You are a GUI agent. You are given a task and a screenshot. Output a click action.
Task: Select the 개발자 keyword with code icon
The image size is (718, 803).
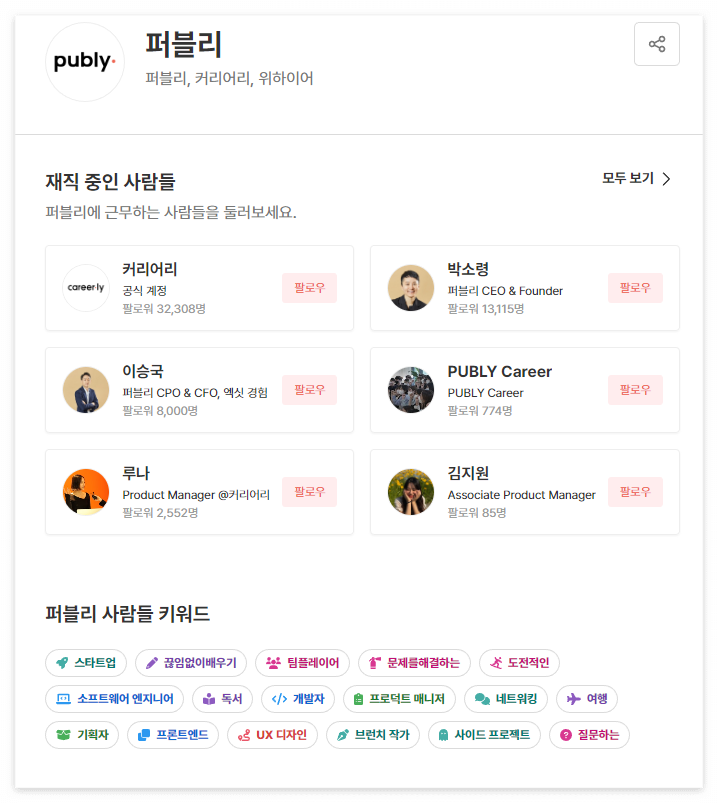(297, 698)
